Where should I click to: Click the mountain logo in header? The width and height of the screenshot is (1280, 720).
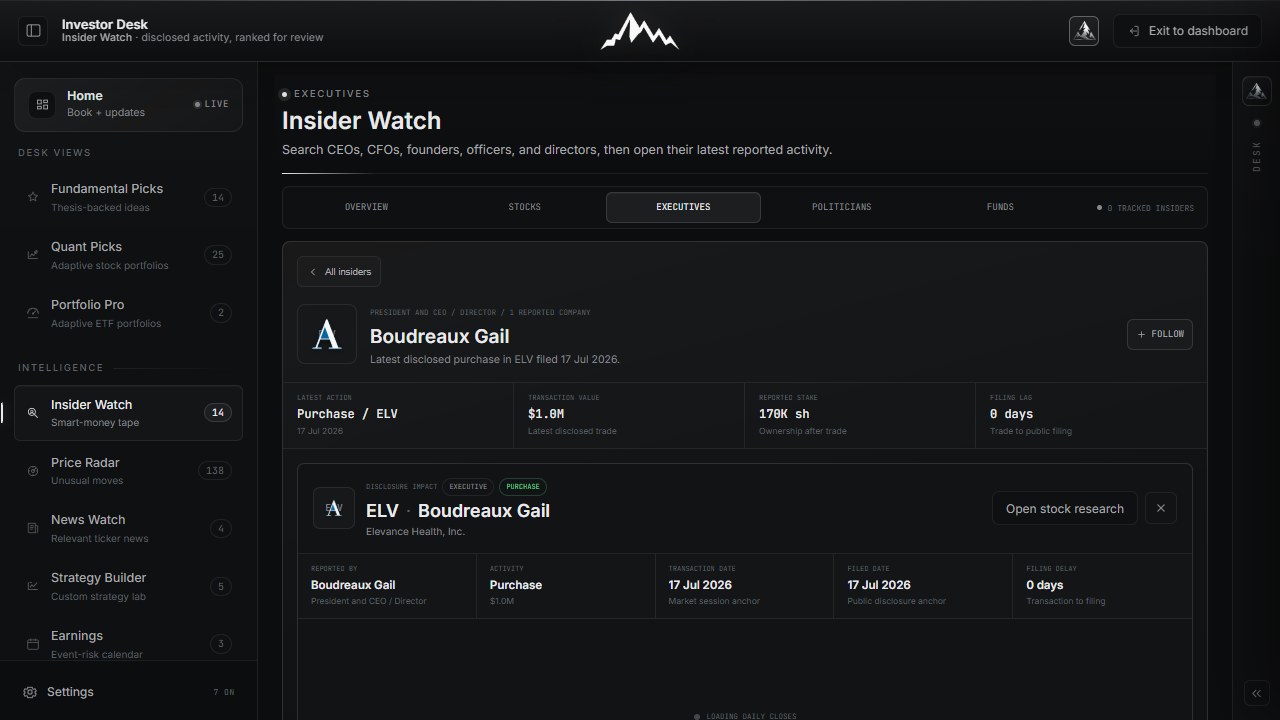(x=640, y=31)
